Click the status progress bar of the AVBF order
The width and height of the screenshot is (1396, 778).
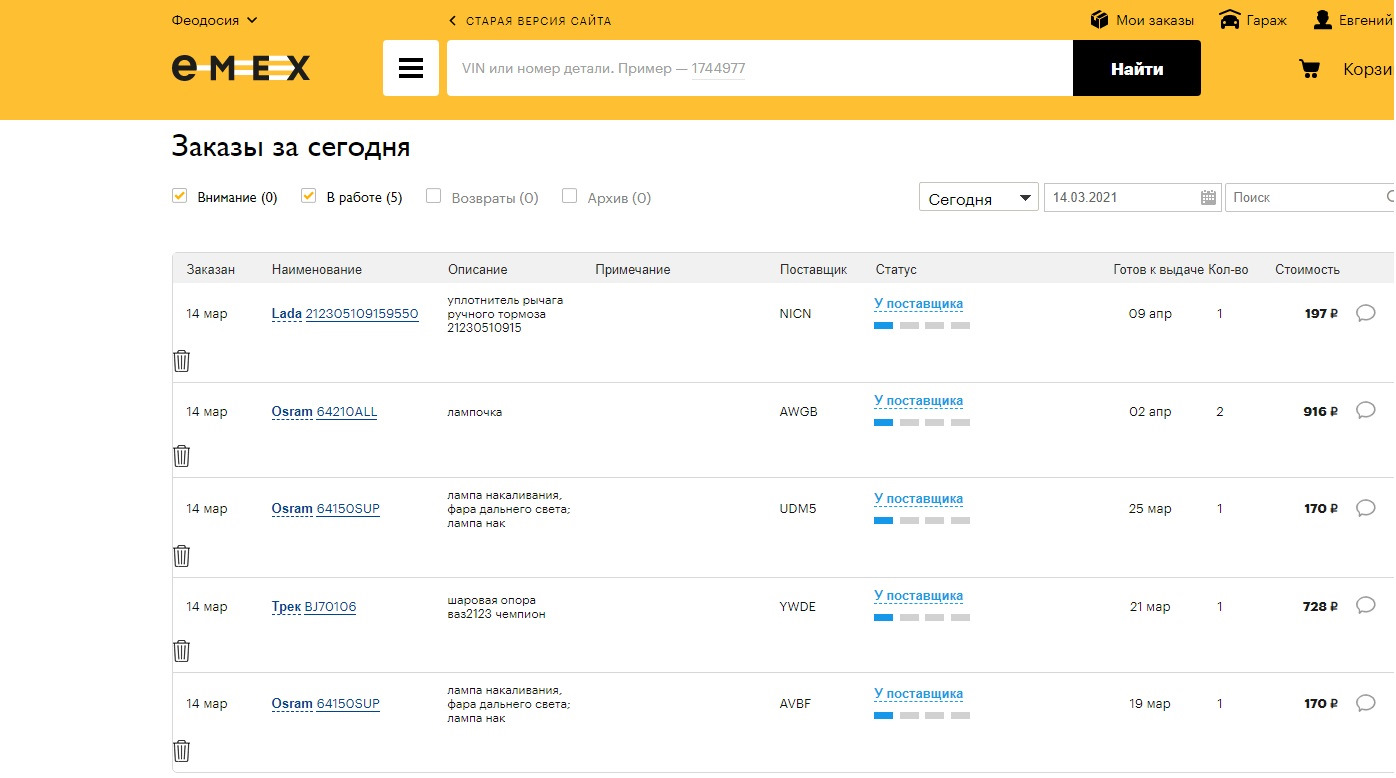click(x=922, y=716)
